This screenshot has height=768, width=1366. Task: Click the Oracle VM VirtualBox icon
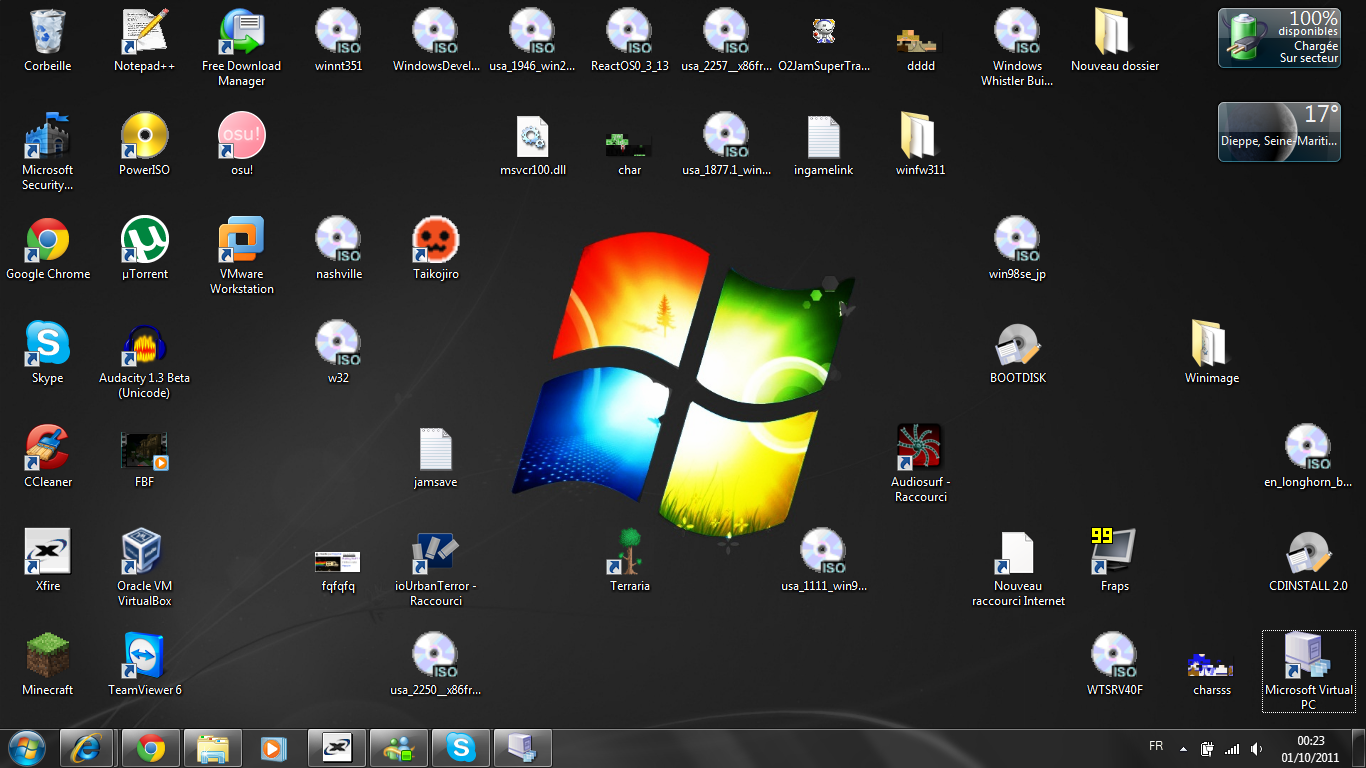coord(144,552)
